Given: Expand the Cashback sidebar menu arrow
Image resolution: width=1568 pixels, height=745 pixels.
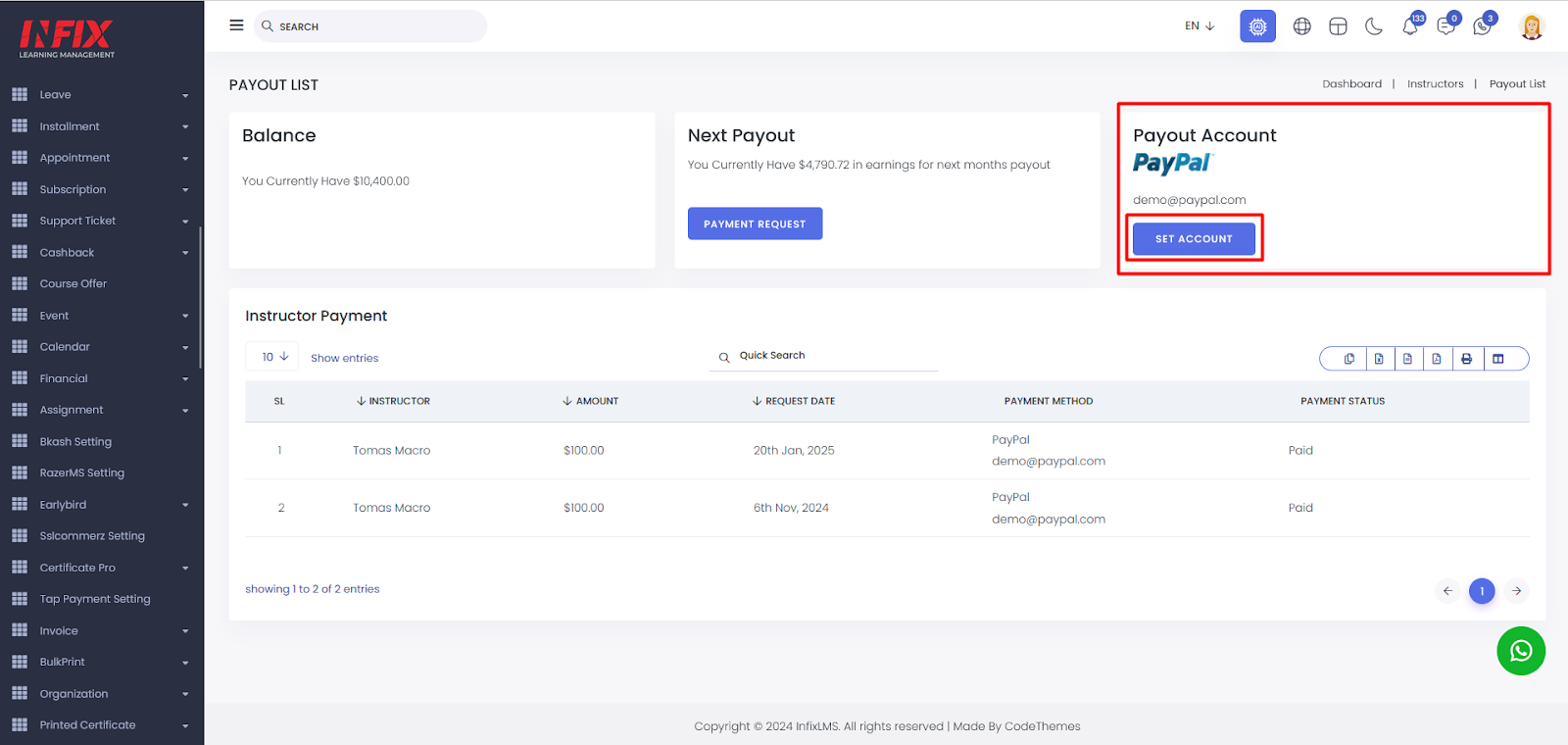Looking at the screenshot, I should point(185,253).
